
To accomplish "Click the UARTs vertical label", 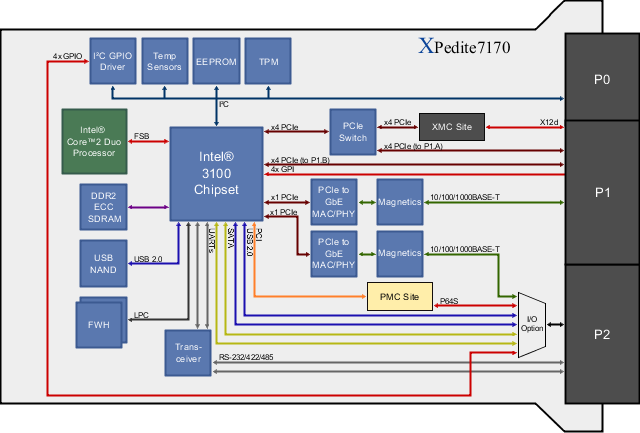I will tap(211, 241).
